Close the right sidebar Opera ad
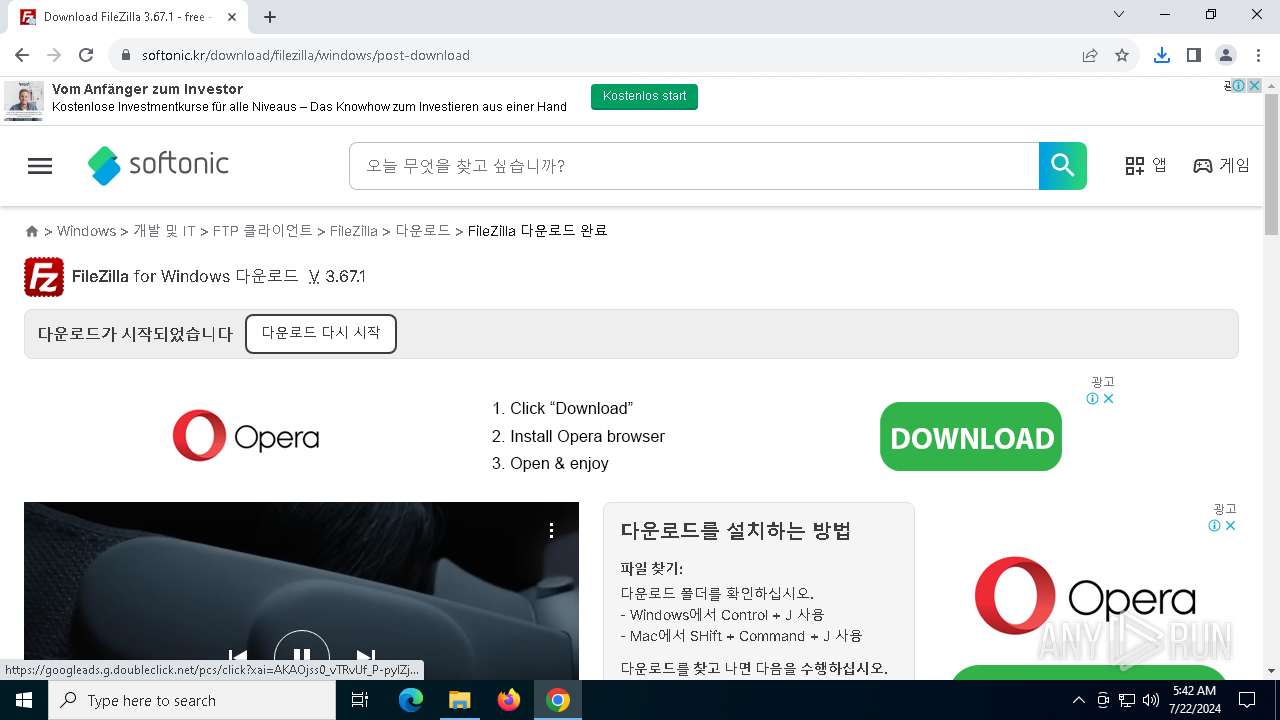 (x=1230, y=526)
